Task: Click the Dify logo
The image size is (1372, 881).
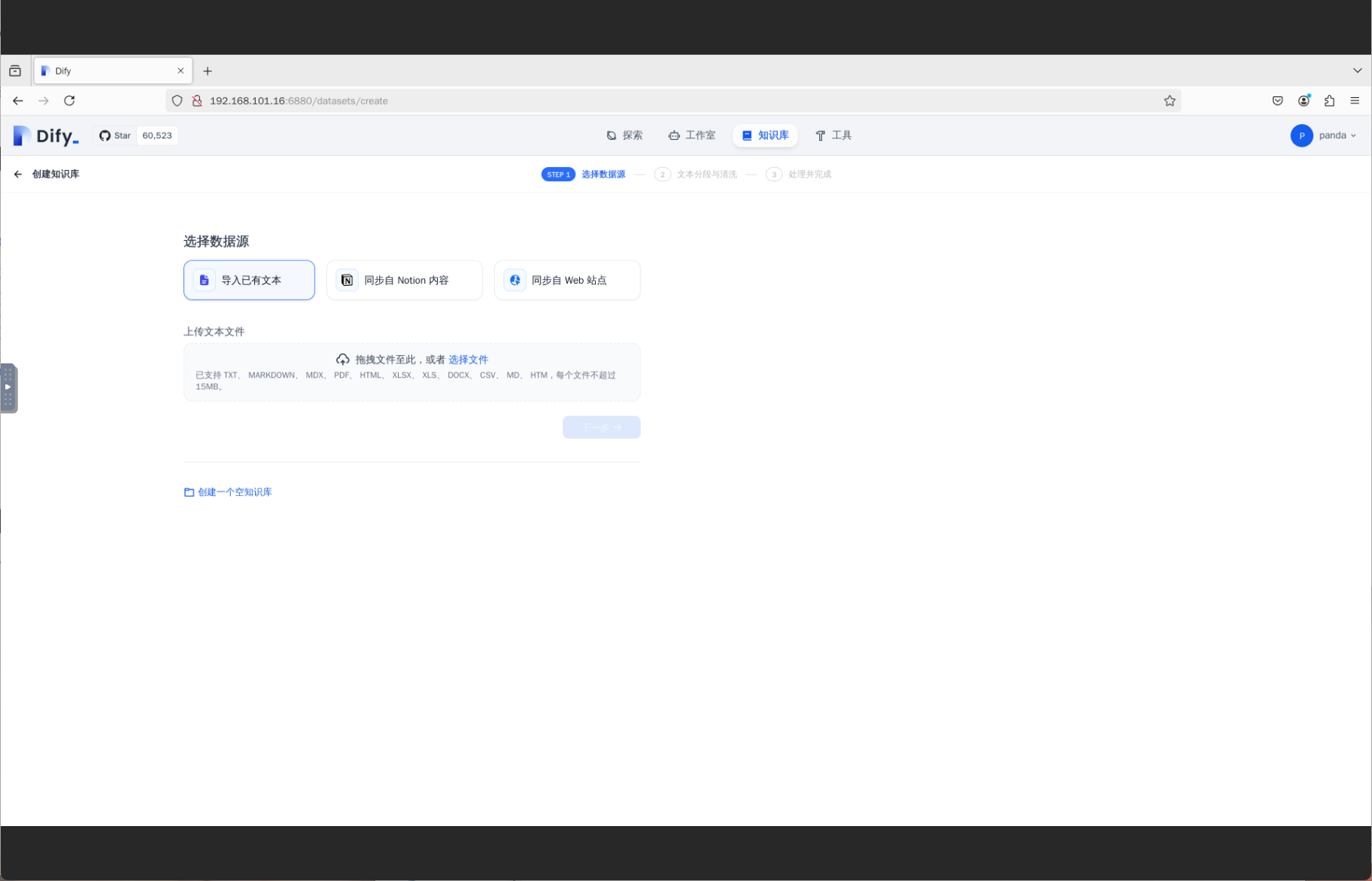Action: tap(46, 135)
